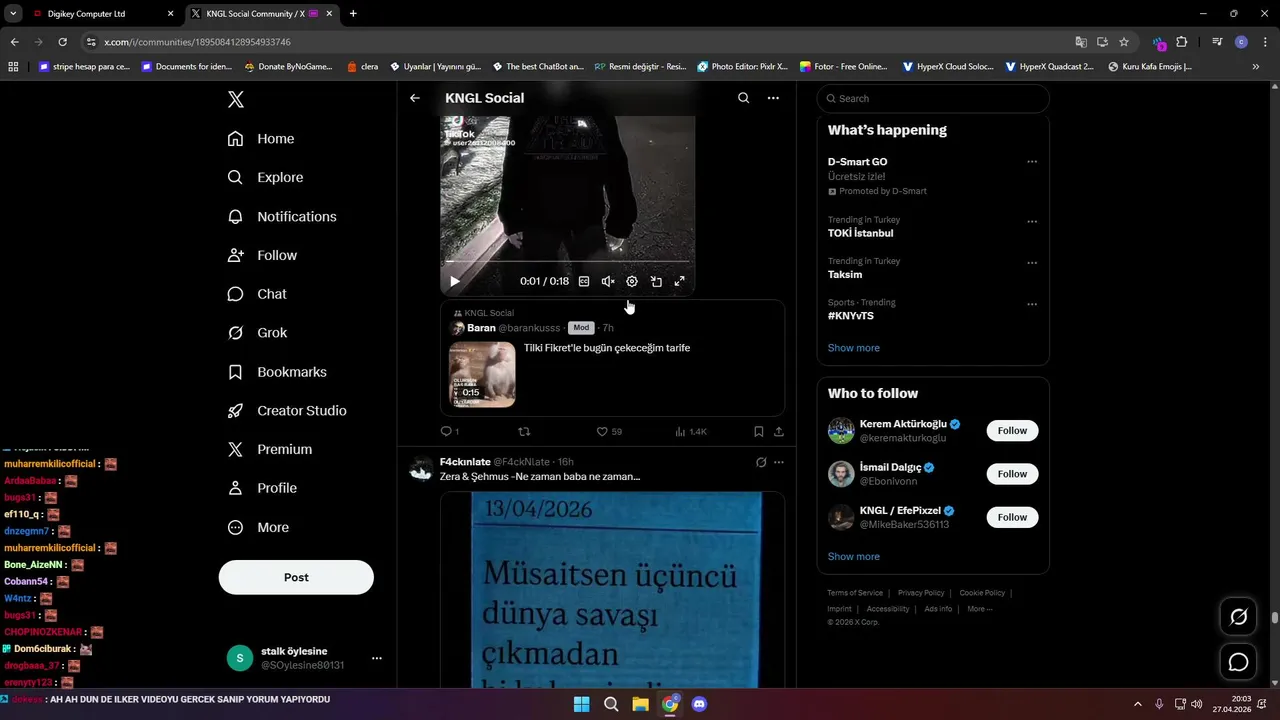Open Tilki Fikret video thumbnail
Screen dimensions: 1280x720
pos(482,374)
